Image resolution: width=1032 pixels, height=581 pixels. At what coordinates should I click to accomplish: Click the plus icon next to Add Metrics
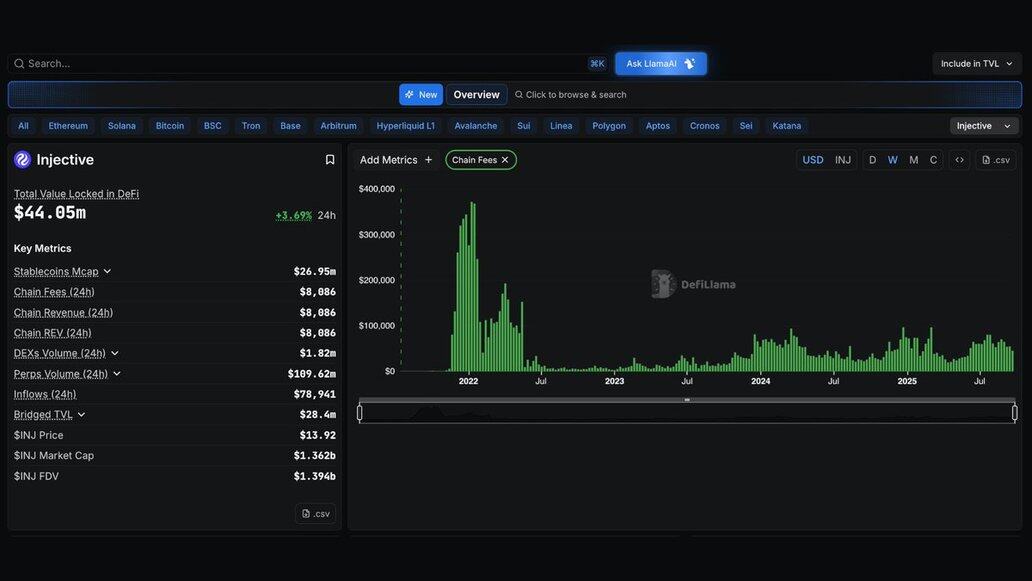[x=428, y=160]
